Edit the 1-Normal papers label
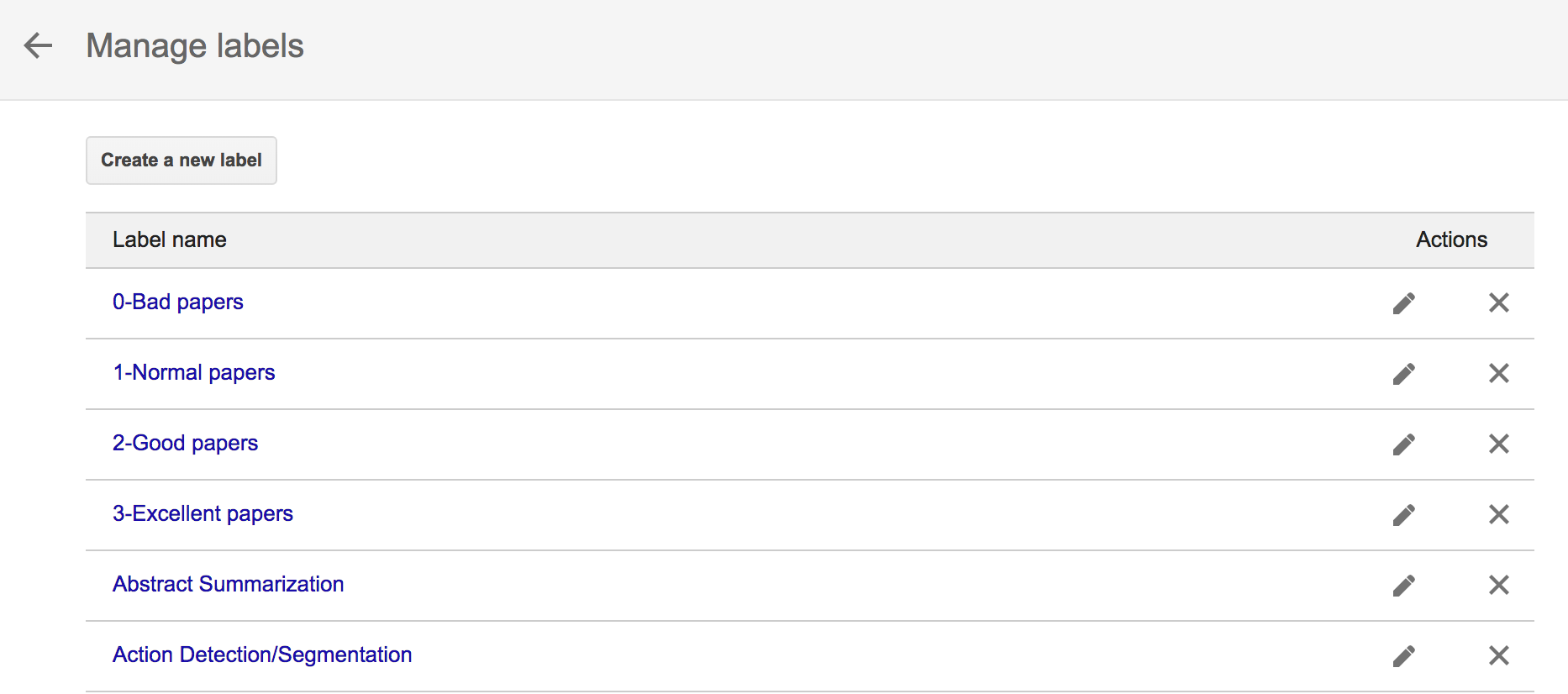1568x694 pixels. click(1404, 374)
